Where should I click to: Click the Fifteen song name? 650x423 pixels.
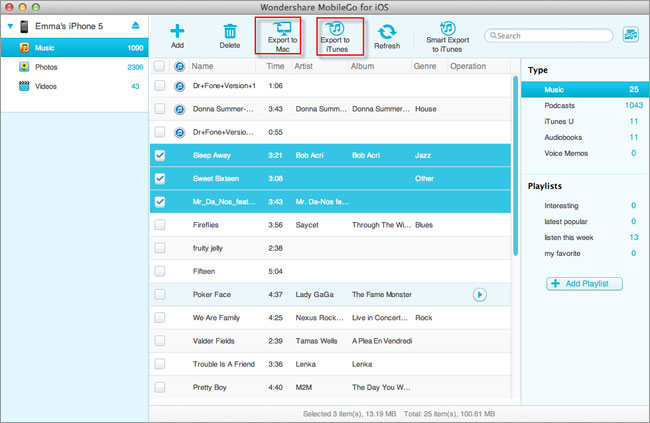(204, 272)
